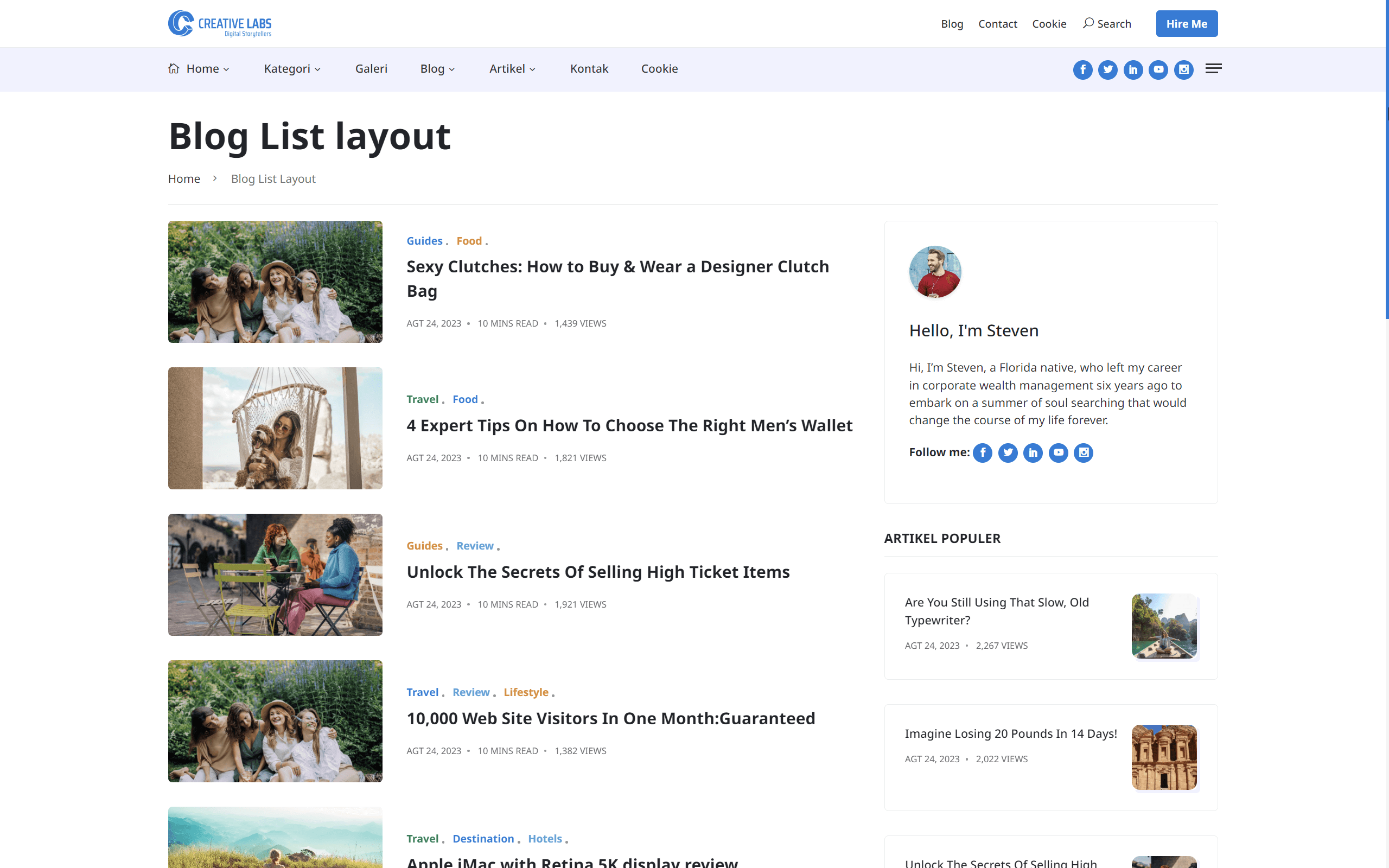The height and width of the screenshot is (868, 1389).
Task: Open Twitter icon in navigation bar
Action: [1108, 69]
